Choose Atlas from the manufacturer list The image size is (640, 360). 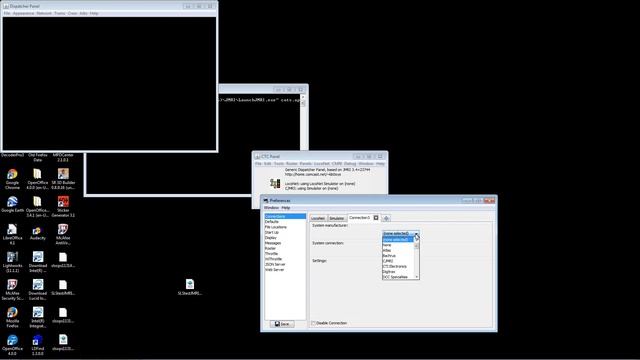[398, 250]
